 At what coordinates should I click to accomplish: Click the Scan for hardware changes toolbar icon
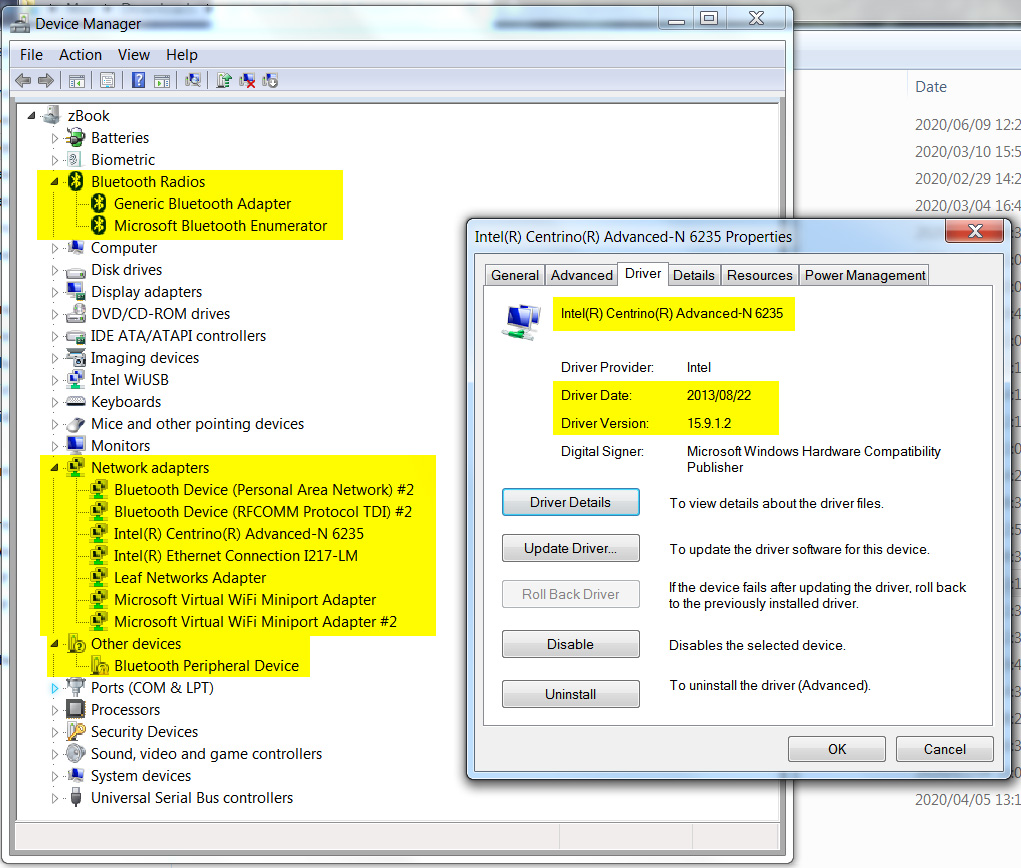tap(193, 80)
